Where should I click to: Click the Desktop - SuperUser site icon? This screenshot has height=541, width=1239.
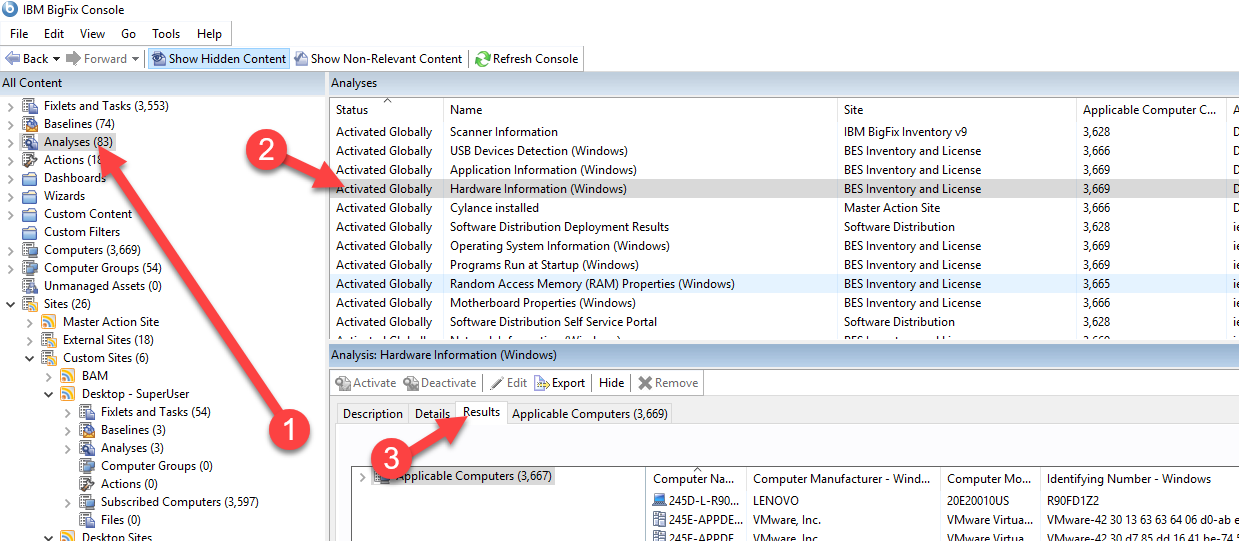[68, 394]
